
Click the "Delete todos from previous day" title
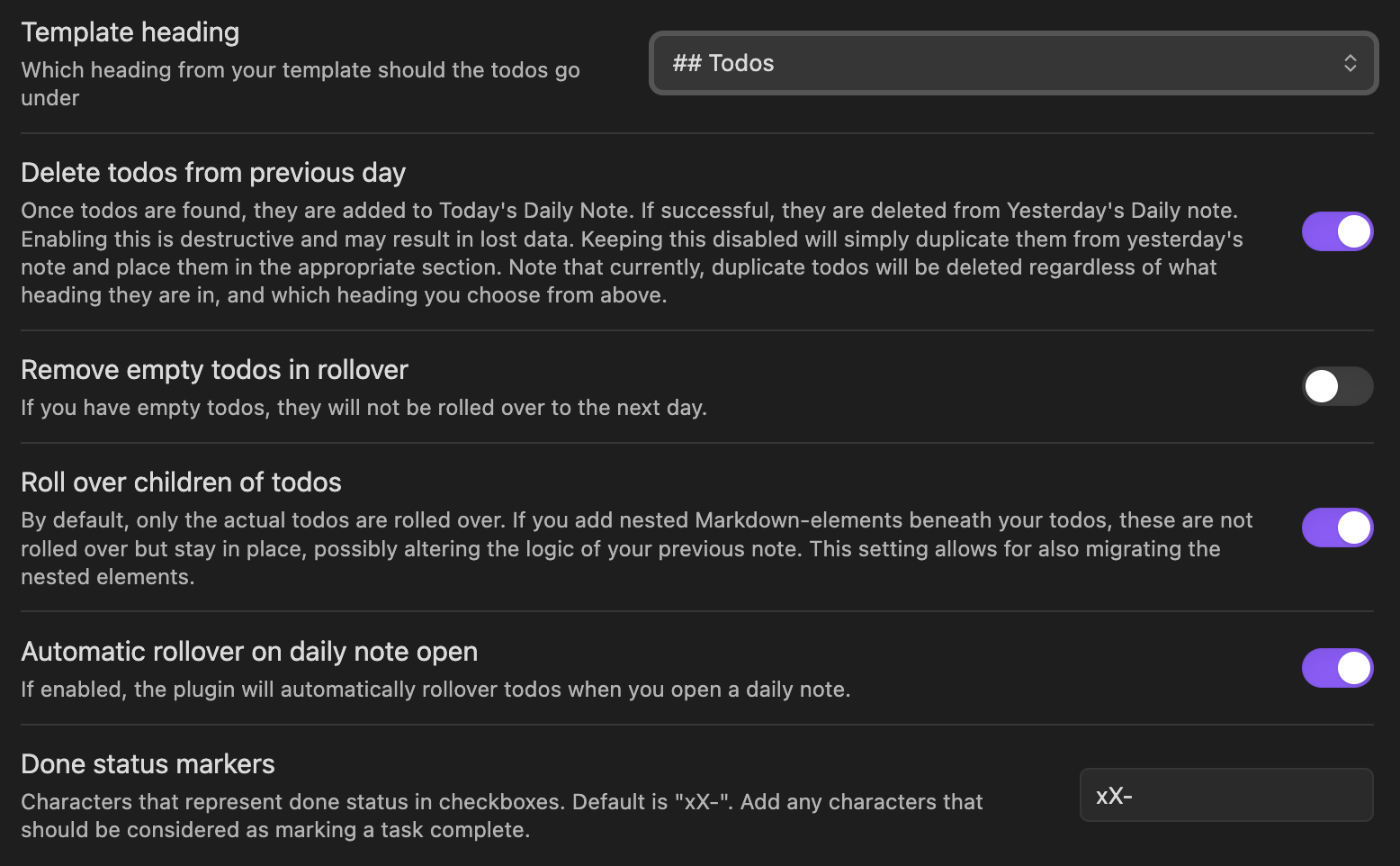click(213, 173)
